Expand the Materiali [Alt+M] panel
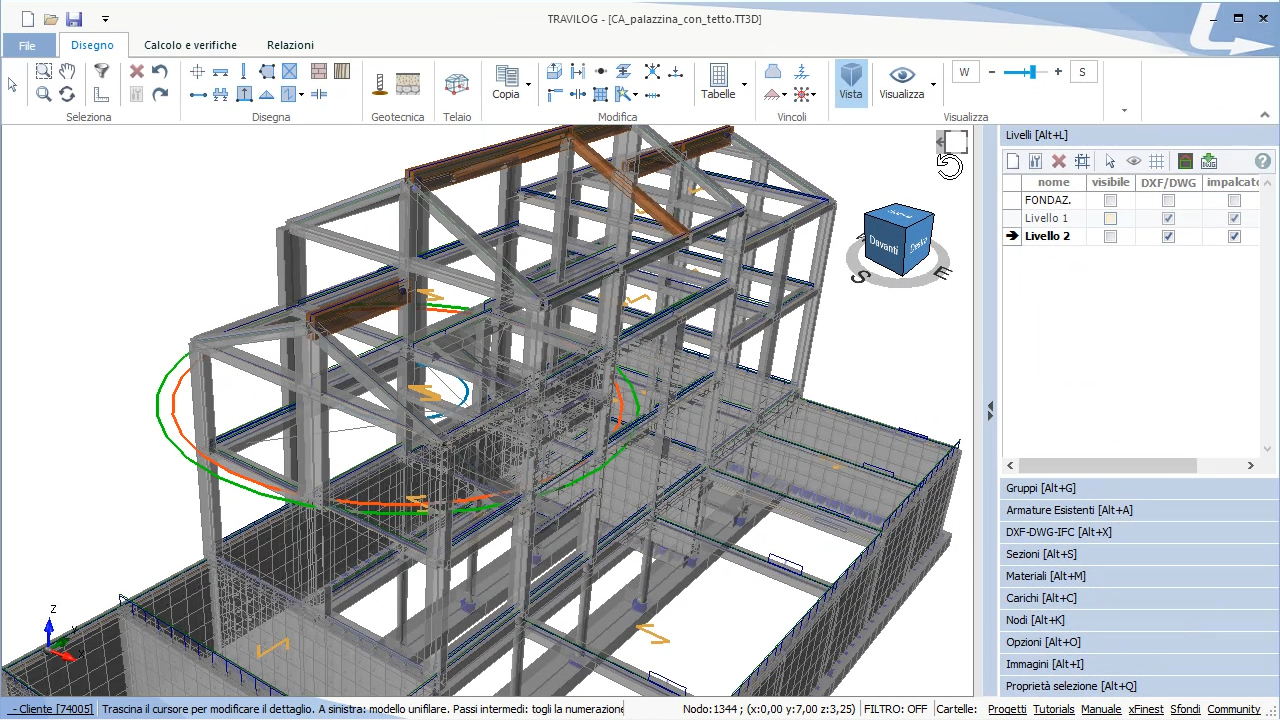Image resolution: width=1280 pixels, height=720 pixels. 1045,576
